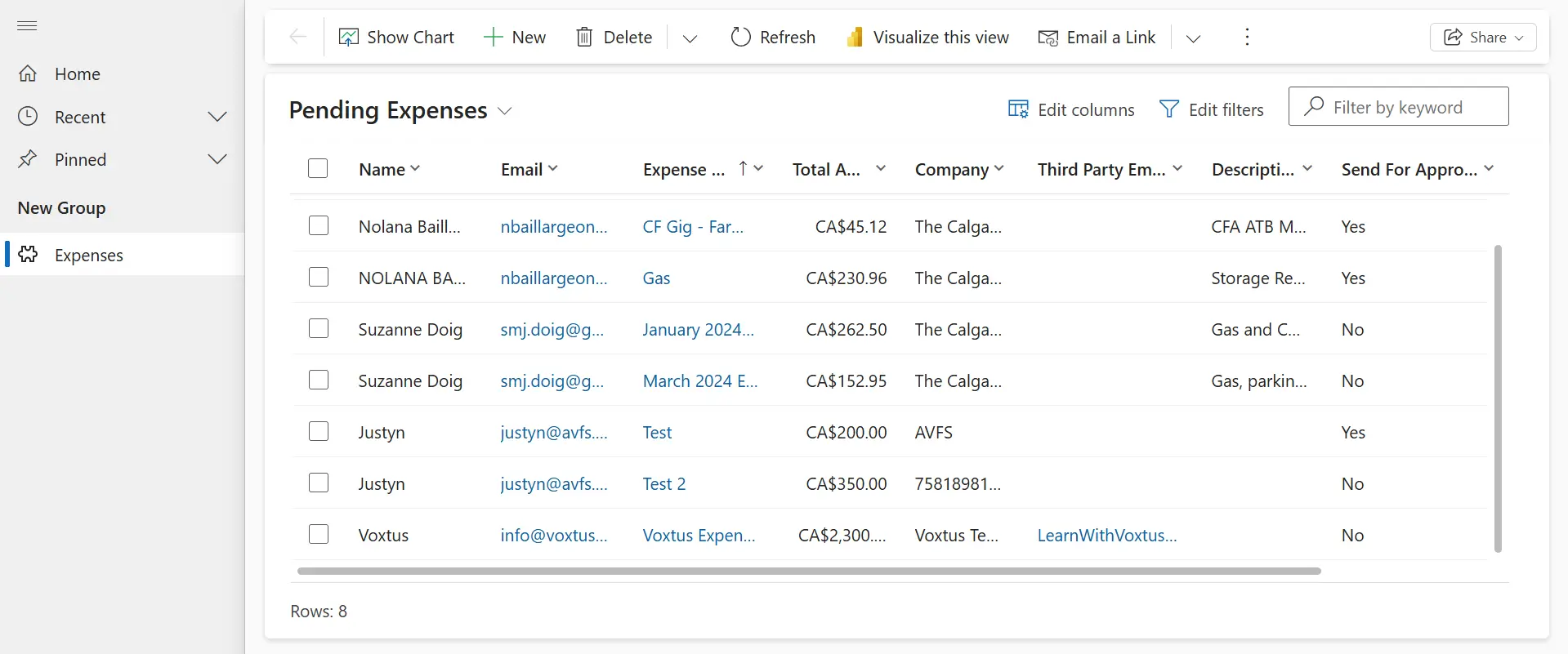Screen dimensions: 1568x654
Task: Select the January 2024 expense row checkbox
Action: coord(319,328)
